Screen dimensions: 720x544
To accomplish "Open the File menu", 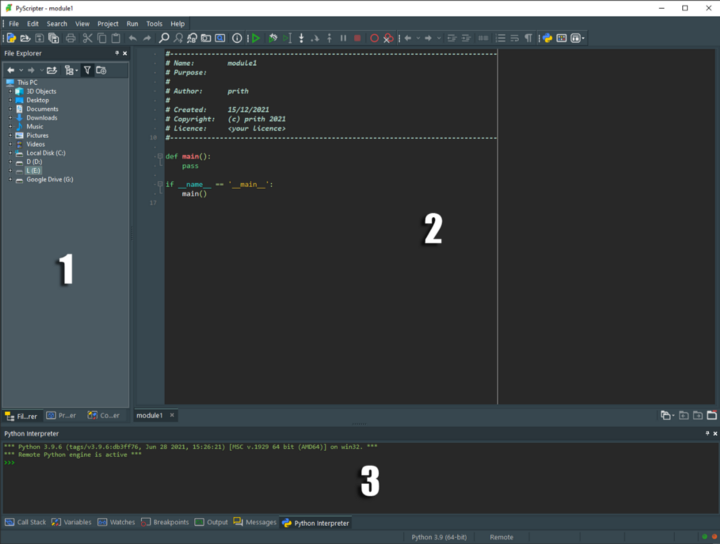I will (14, 24).
